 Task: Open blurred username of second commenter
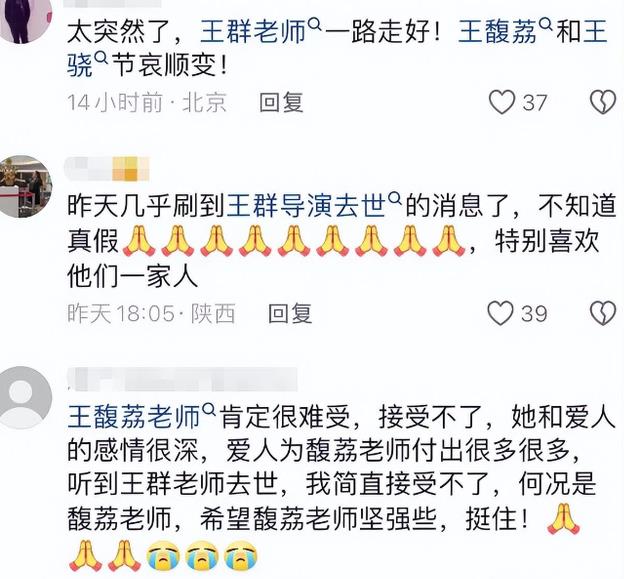(x=107, y=168)
